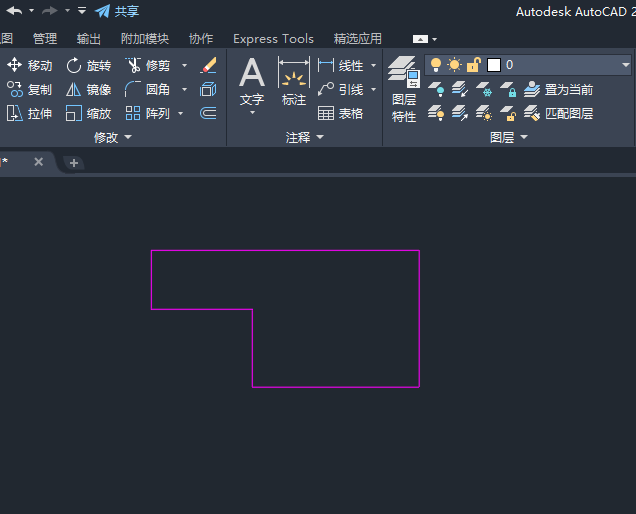Select the Stretch (拉伸) tool

point(30,113)
